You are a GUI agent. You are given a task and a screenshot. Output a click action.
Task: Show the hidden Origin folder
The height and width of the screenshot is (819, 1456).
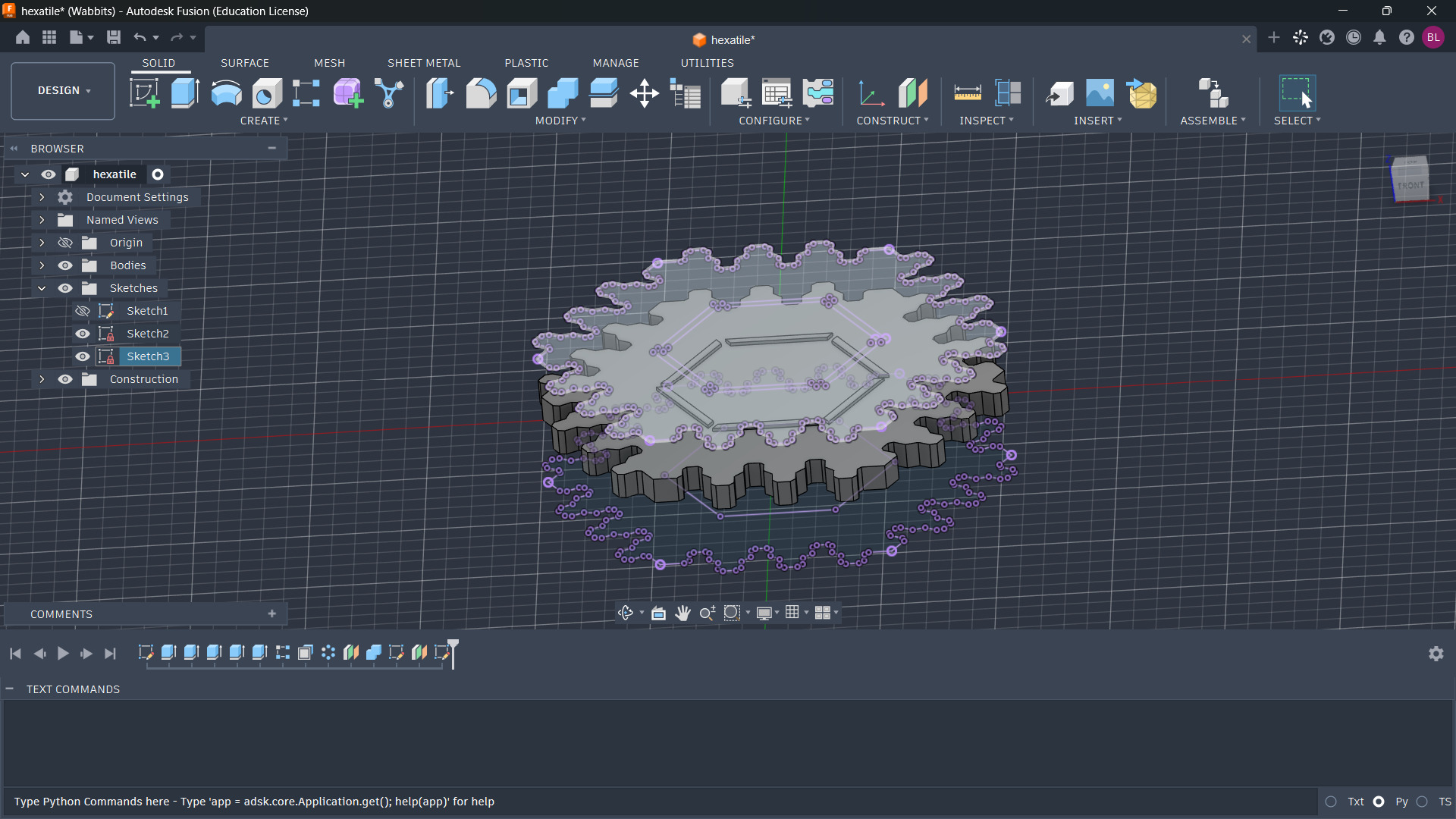tap(65, 243)
